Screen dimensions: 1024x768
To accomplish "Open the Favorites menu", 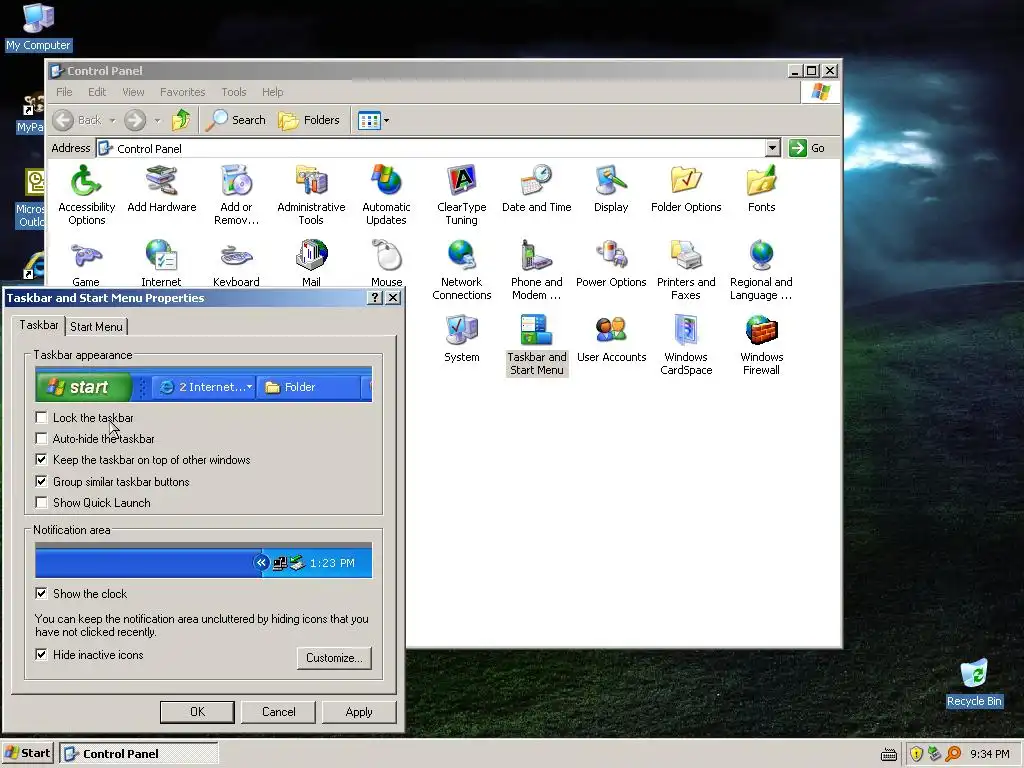I will click(x=182, y=92).
